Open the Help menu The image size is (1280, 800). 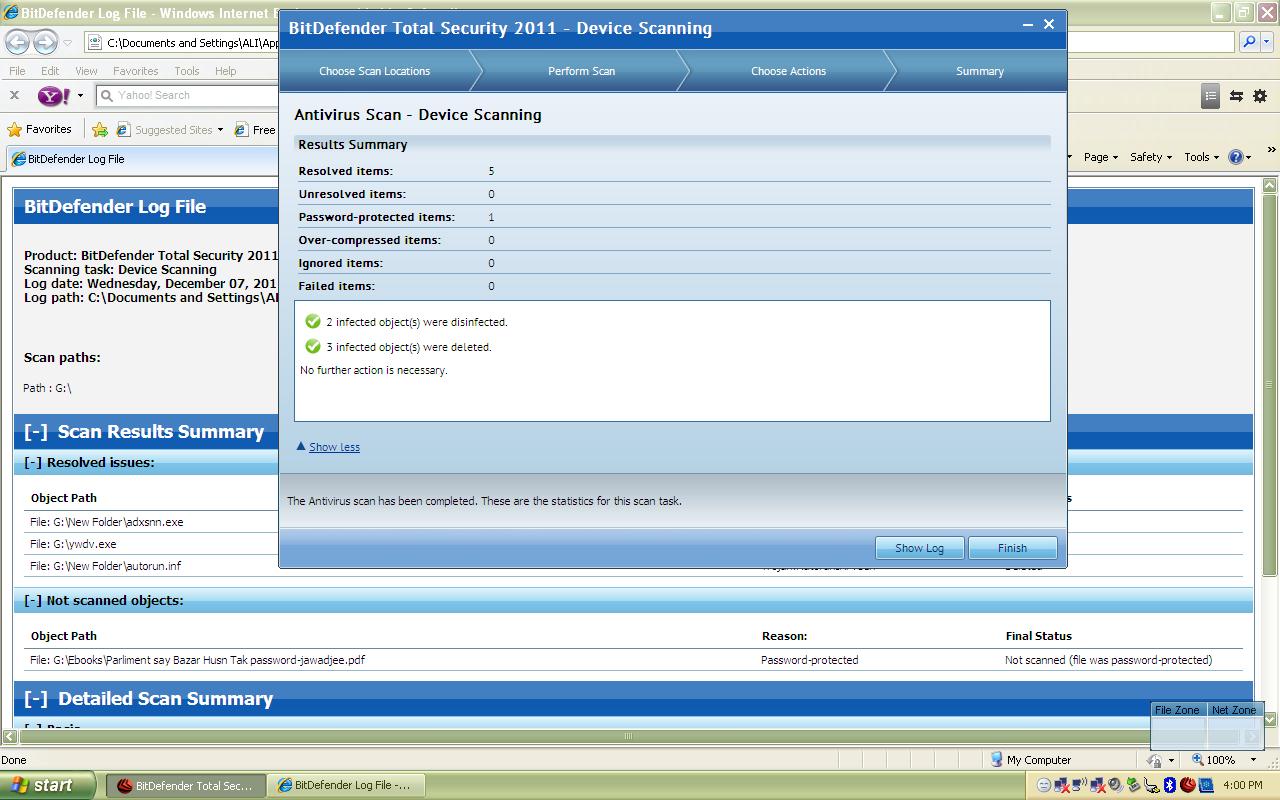click(226, 71)
